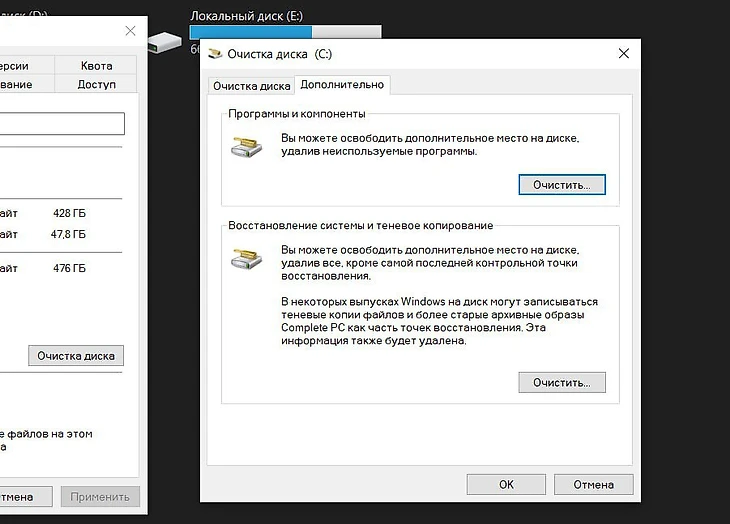Close the Очистка диска (C:) dialog

(623, 54)
